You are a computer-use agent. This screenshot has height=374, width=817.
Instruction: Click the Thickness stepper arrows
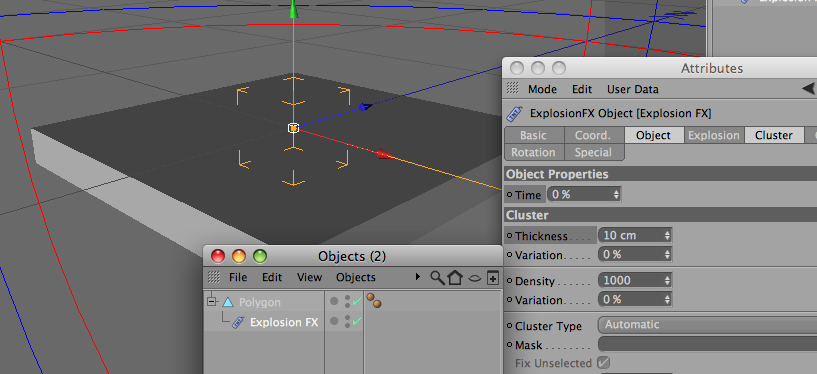coord(667,235)
